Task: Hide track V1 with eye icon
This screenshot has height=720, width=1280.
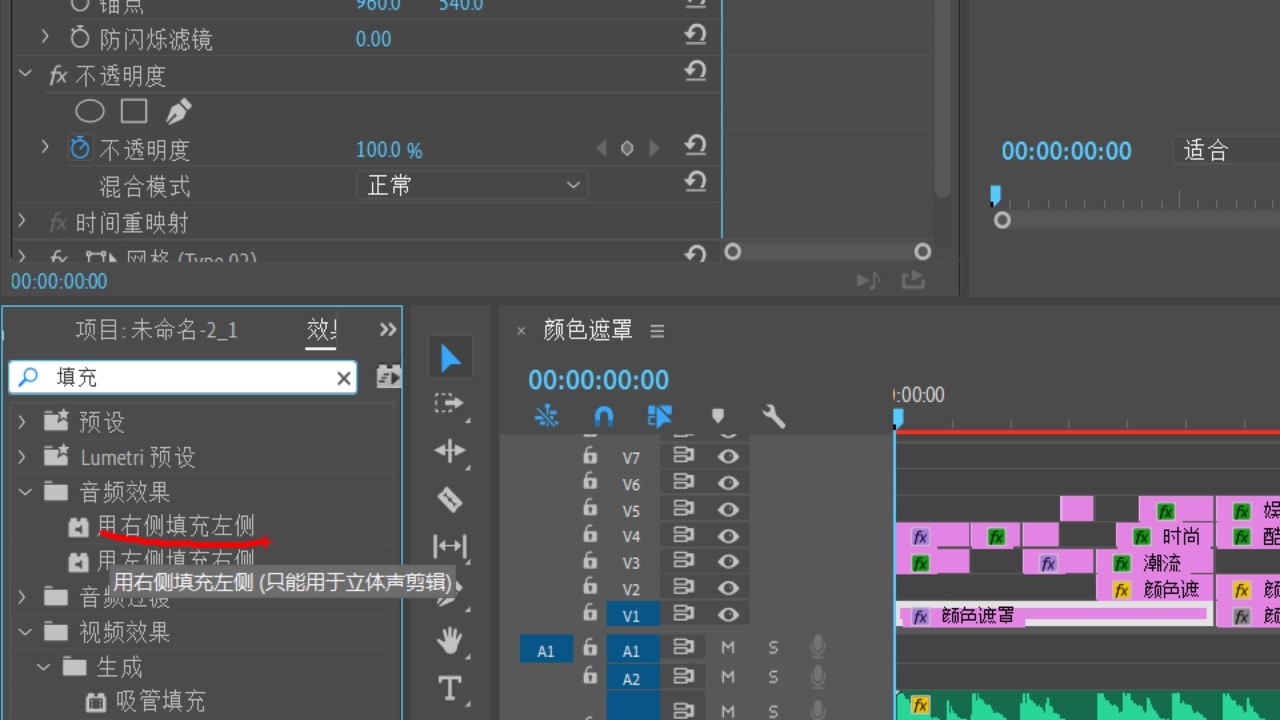Action: [728, 615]
